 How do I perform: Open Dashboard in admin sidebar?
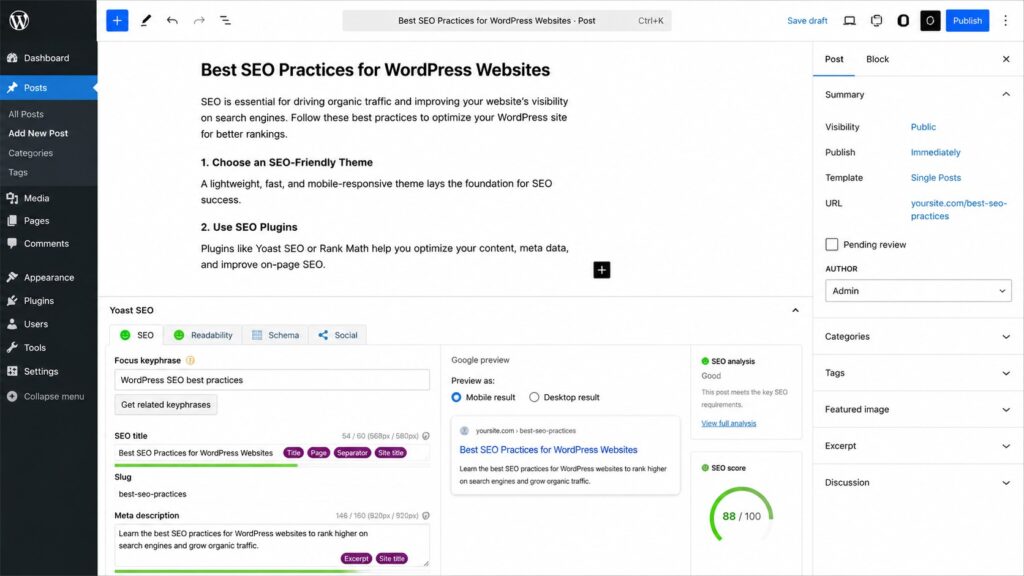(x=48, y=57)
